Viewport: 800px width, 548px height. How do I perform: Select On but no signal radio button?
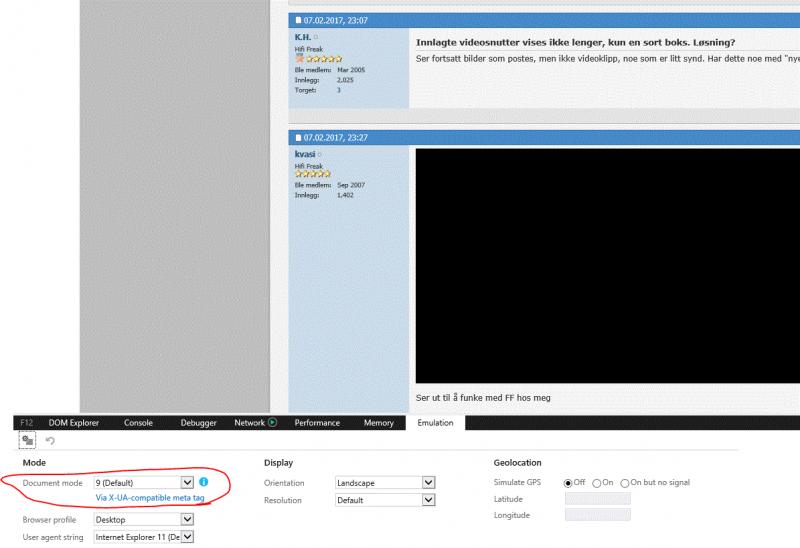624,483
